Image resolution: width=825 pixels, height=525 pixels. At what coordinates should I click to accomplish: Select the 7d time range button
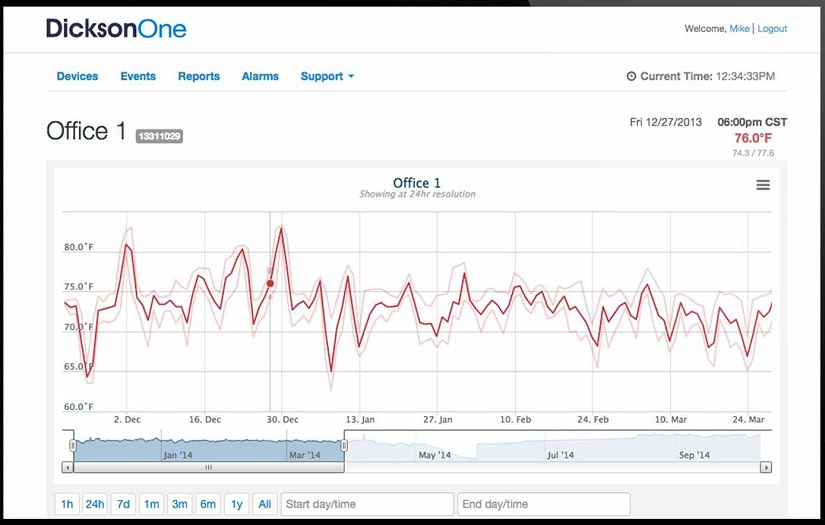[x=123, y=504]
